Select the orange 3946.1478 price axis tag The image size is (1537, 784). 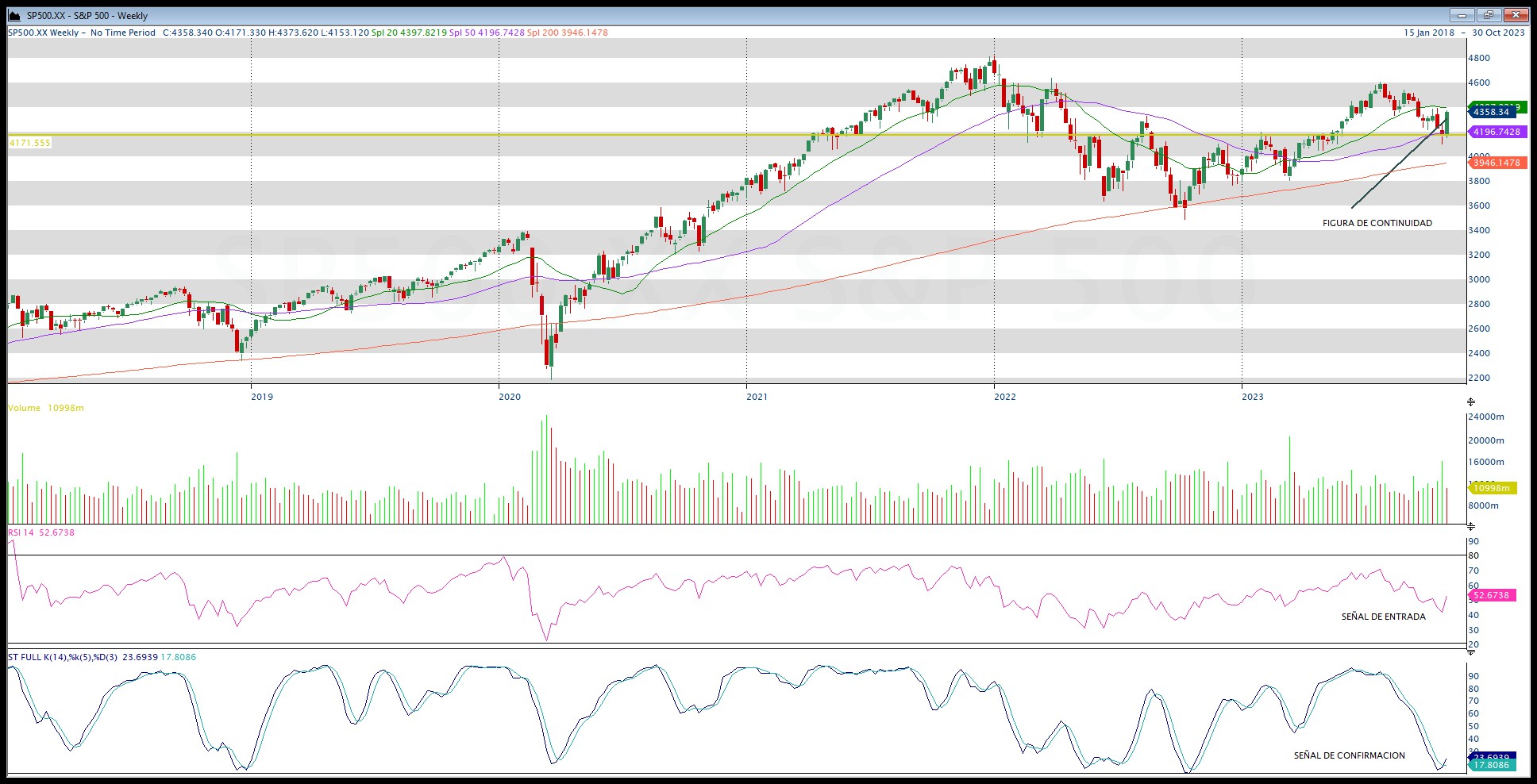(1496, 163)
